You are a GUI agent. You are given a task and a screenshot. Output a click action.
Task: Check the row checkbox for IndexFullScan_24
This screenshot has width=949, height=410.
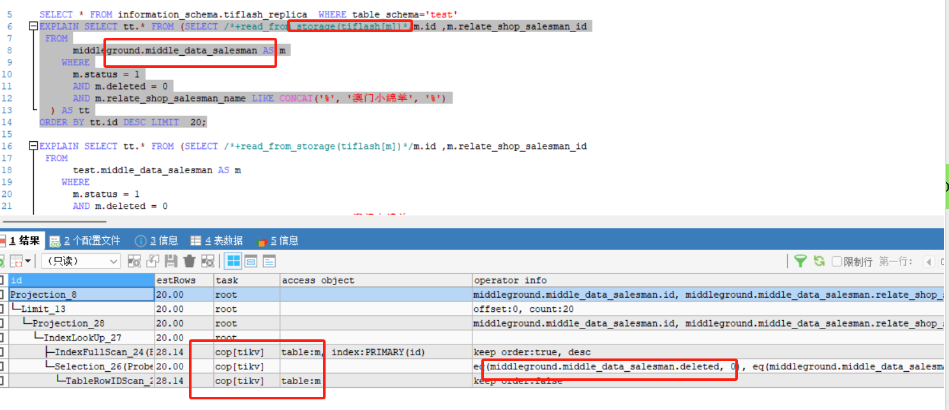[2, 352]
